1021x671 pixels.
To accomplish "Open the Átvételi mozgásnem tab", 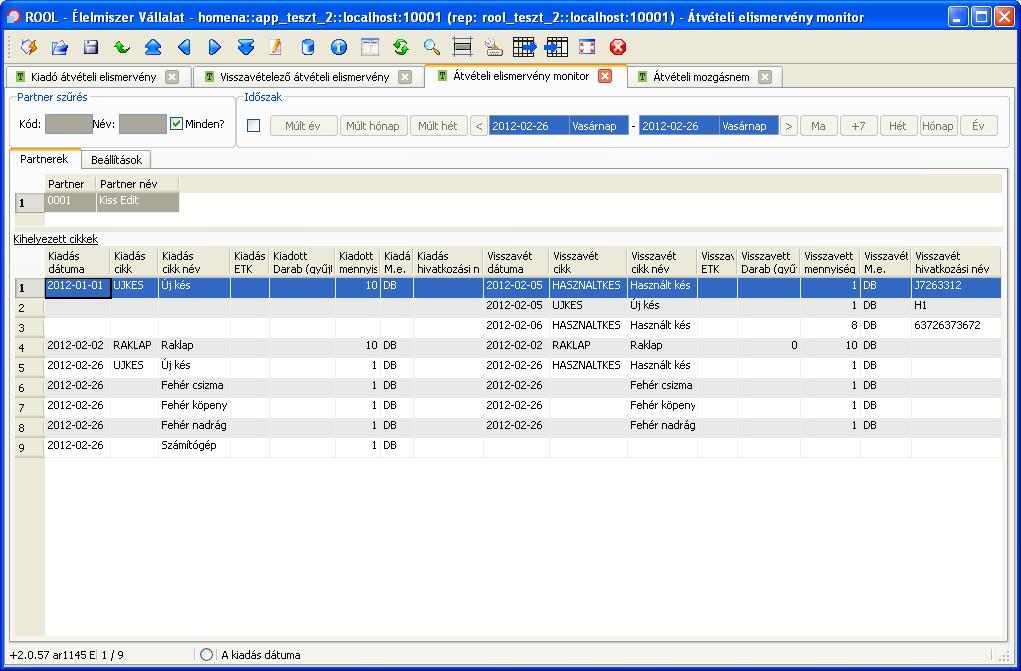I will (x=700, y=77).
